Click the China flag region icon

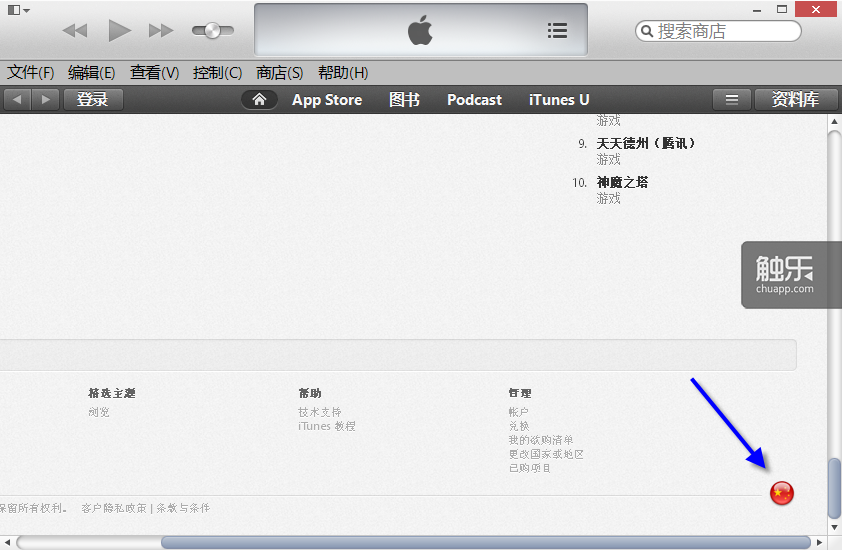(x=782, y=493)
